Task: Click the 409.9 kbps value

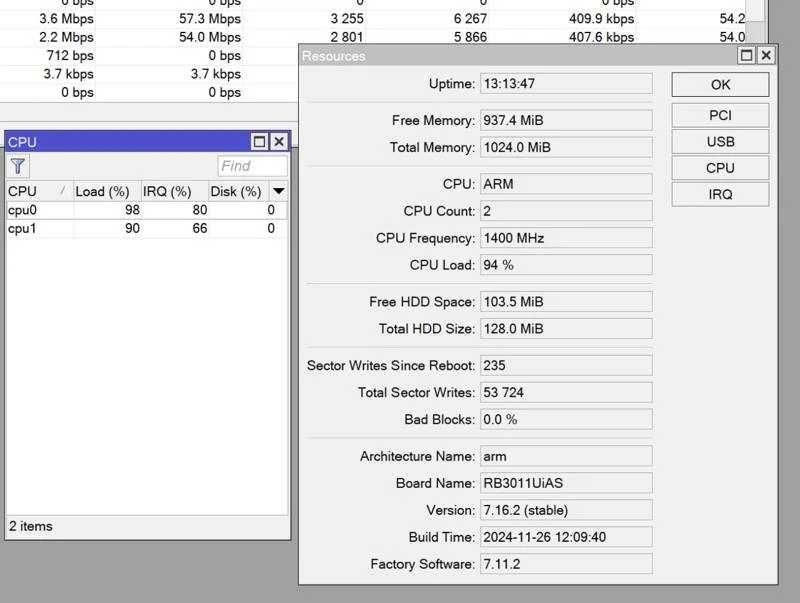Action: point(602,19)
